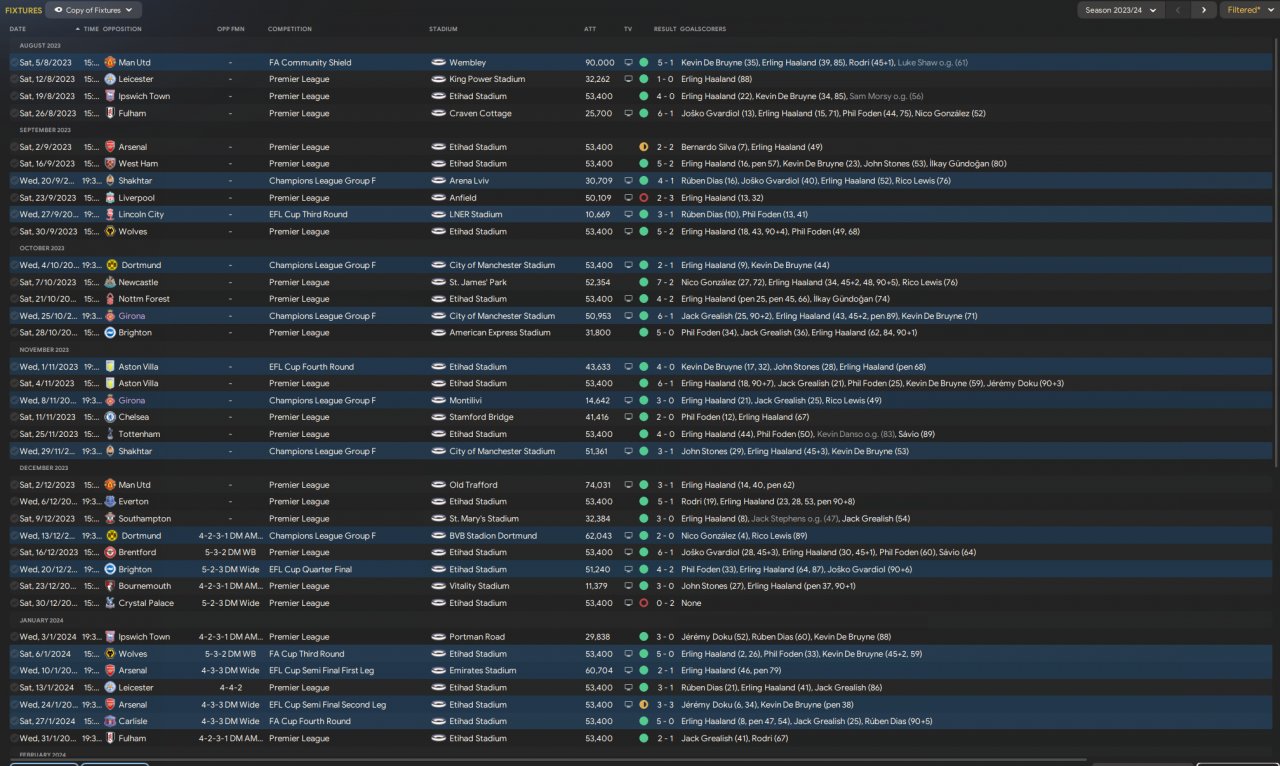The height and width of the screenshot is (766, 1280).
Task: Click the Lincoln City club badge
Action: 110,215
